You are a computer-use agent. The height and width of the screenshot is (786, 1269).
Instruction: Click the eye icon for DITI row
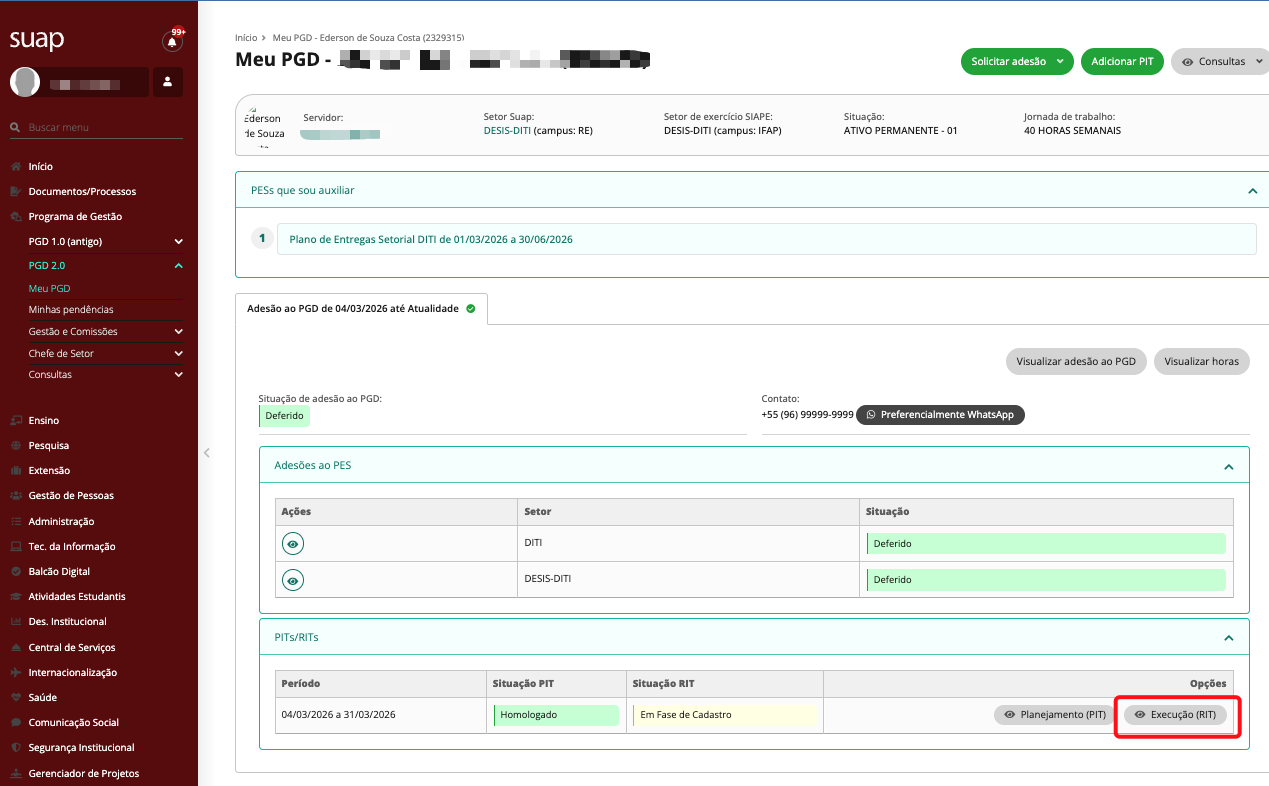click(x=293, y=543)
